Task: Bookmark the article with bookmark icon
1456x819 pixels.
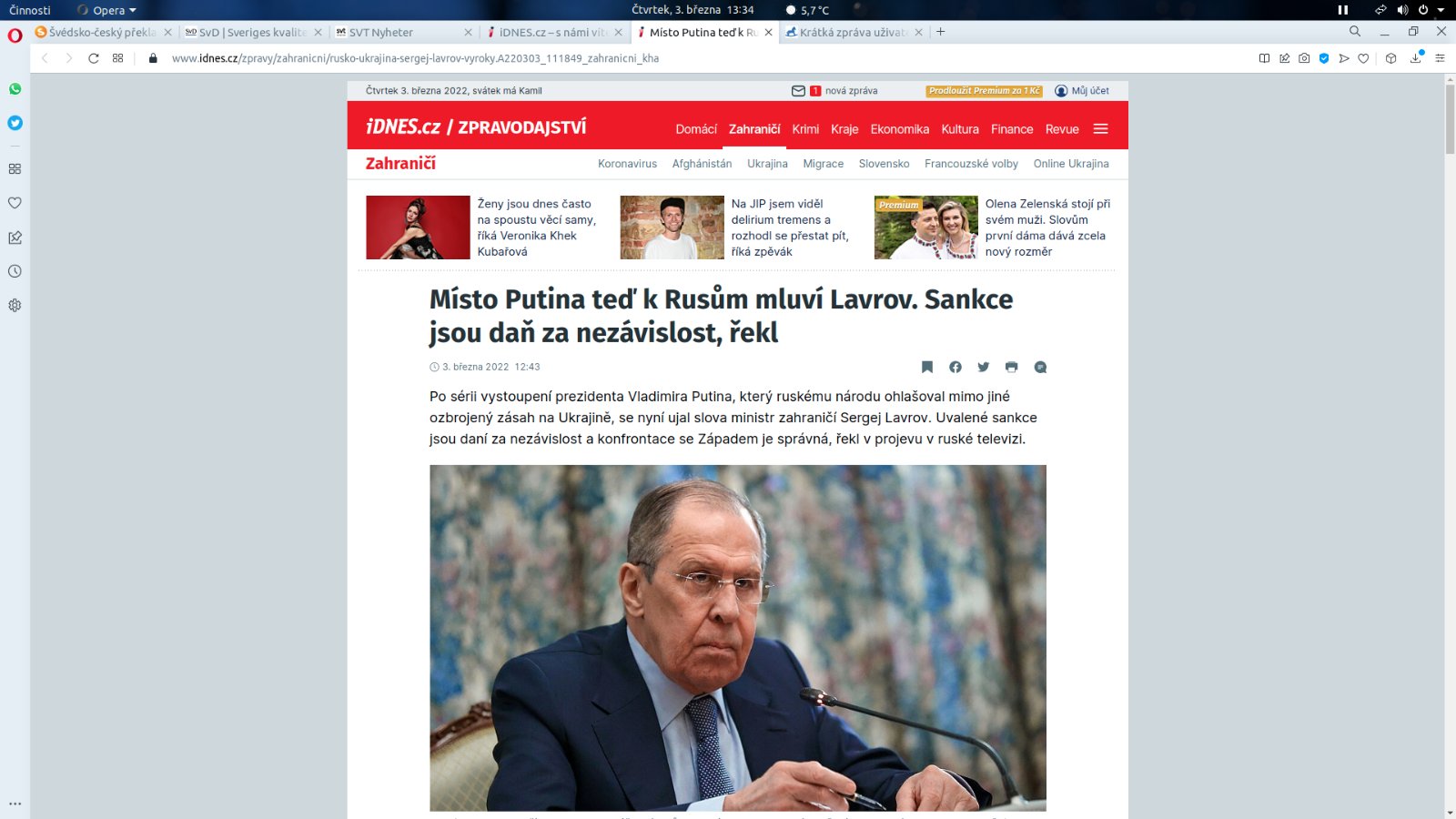Action: pyautogui.click(x=927, y=367)
